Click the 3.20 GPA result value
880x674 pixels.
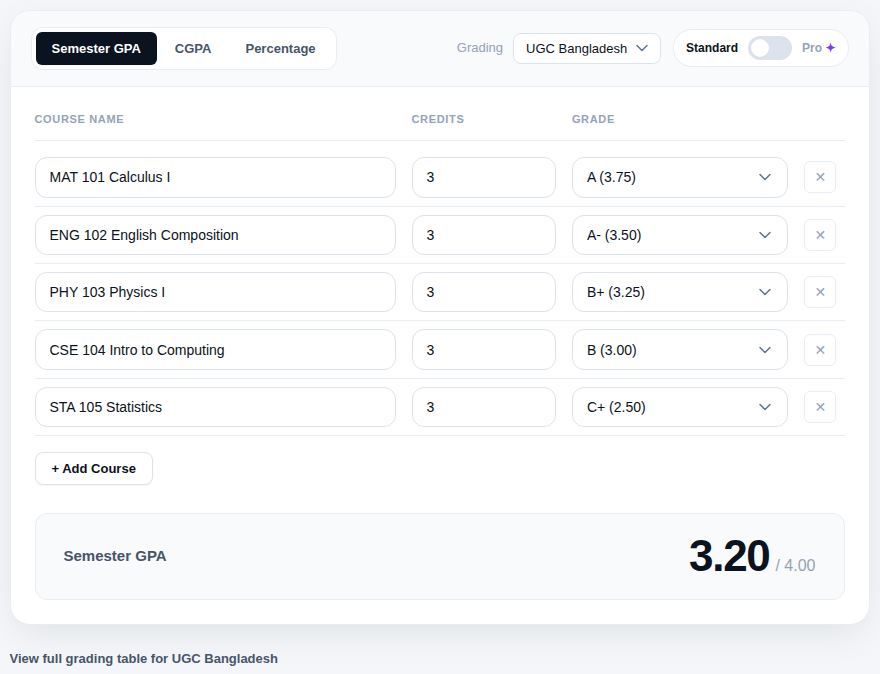(729, 556)
